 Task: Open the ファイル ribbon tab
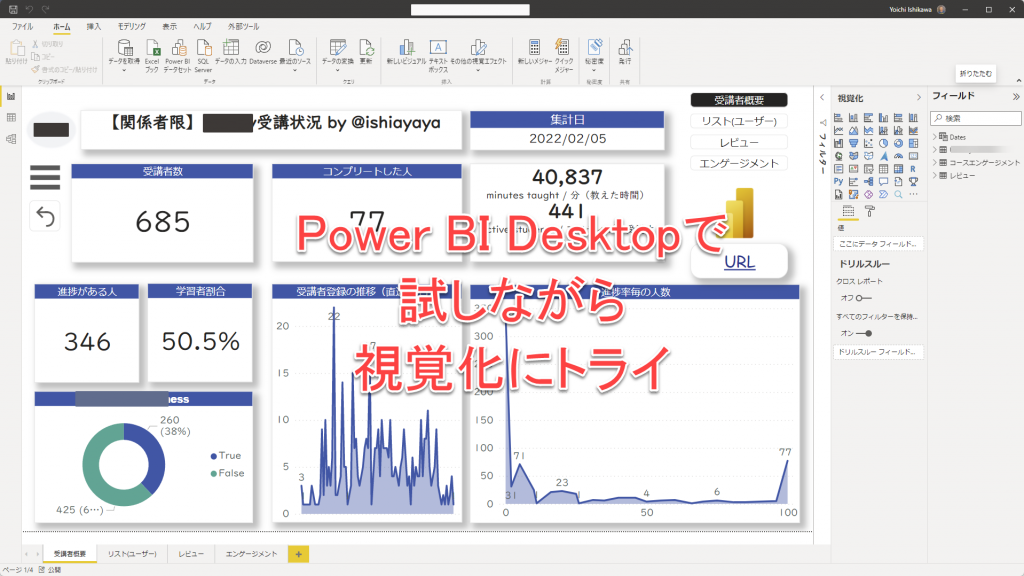pos(22,27)
